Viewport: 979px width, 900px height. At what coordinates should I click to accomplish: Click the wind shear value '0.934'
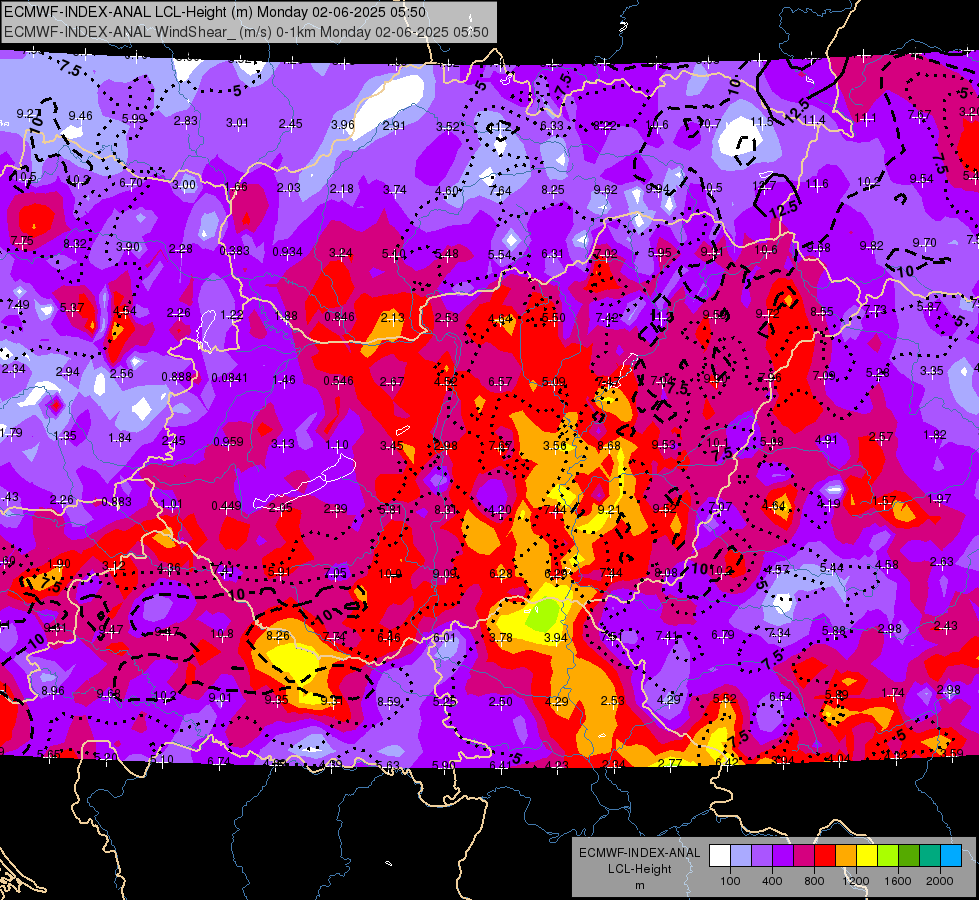pyautogui.click(x=287, y=252)
